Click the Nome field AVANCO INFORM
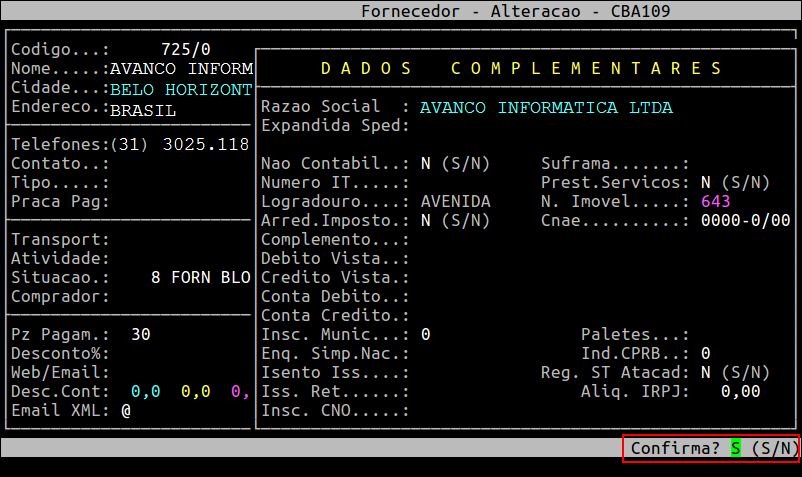 point(180,69)
